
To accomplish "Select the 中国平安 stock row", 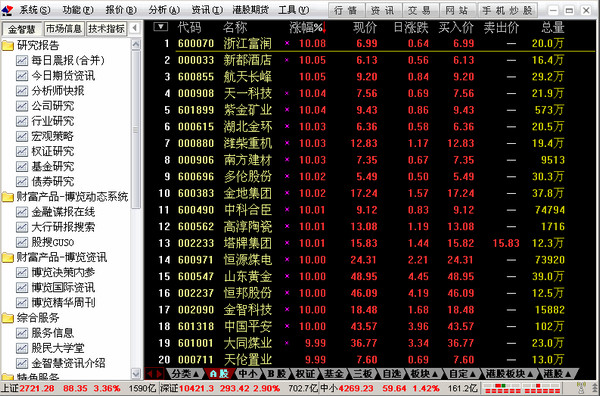I will tap(369, 326).
